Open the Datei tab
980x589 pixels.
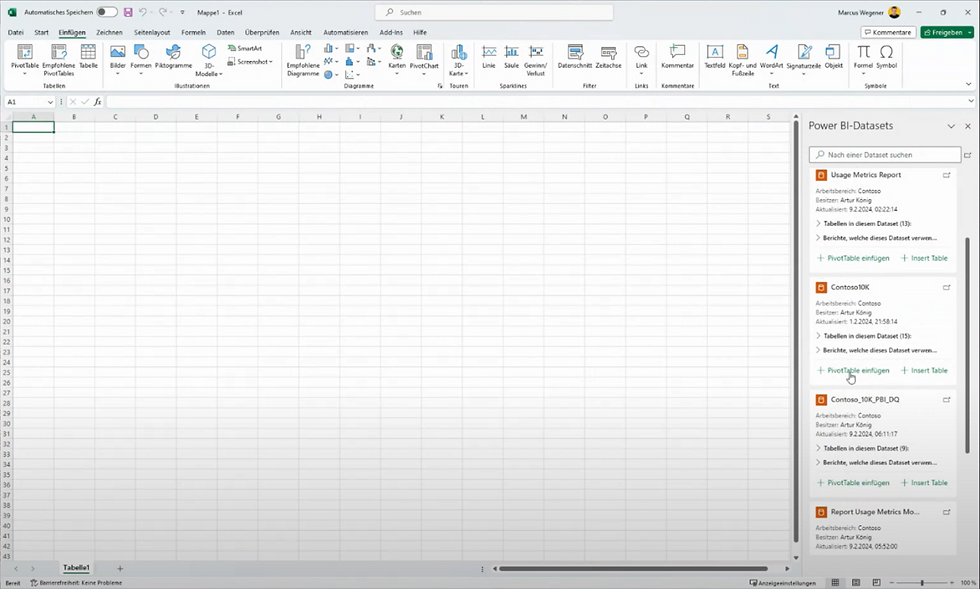click(16, 32)
